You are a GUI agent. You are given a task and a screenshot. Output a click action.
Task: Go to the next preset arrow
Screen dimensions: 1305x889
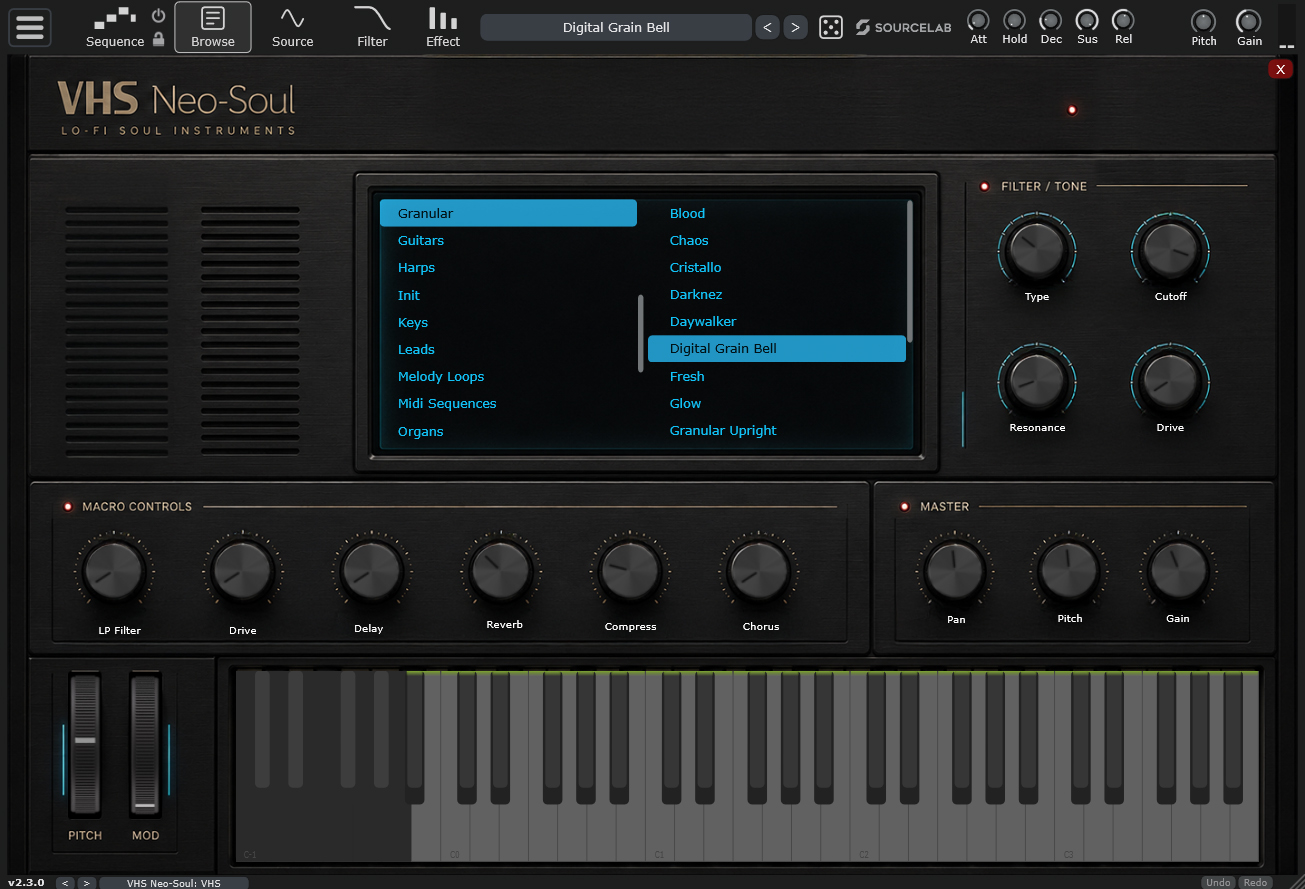(x=795, y=27)
